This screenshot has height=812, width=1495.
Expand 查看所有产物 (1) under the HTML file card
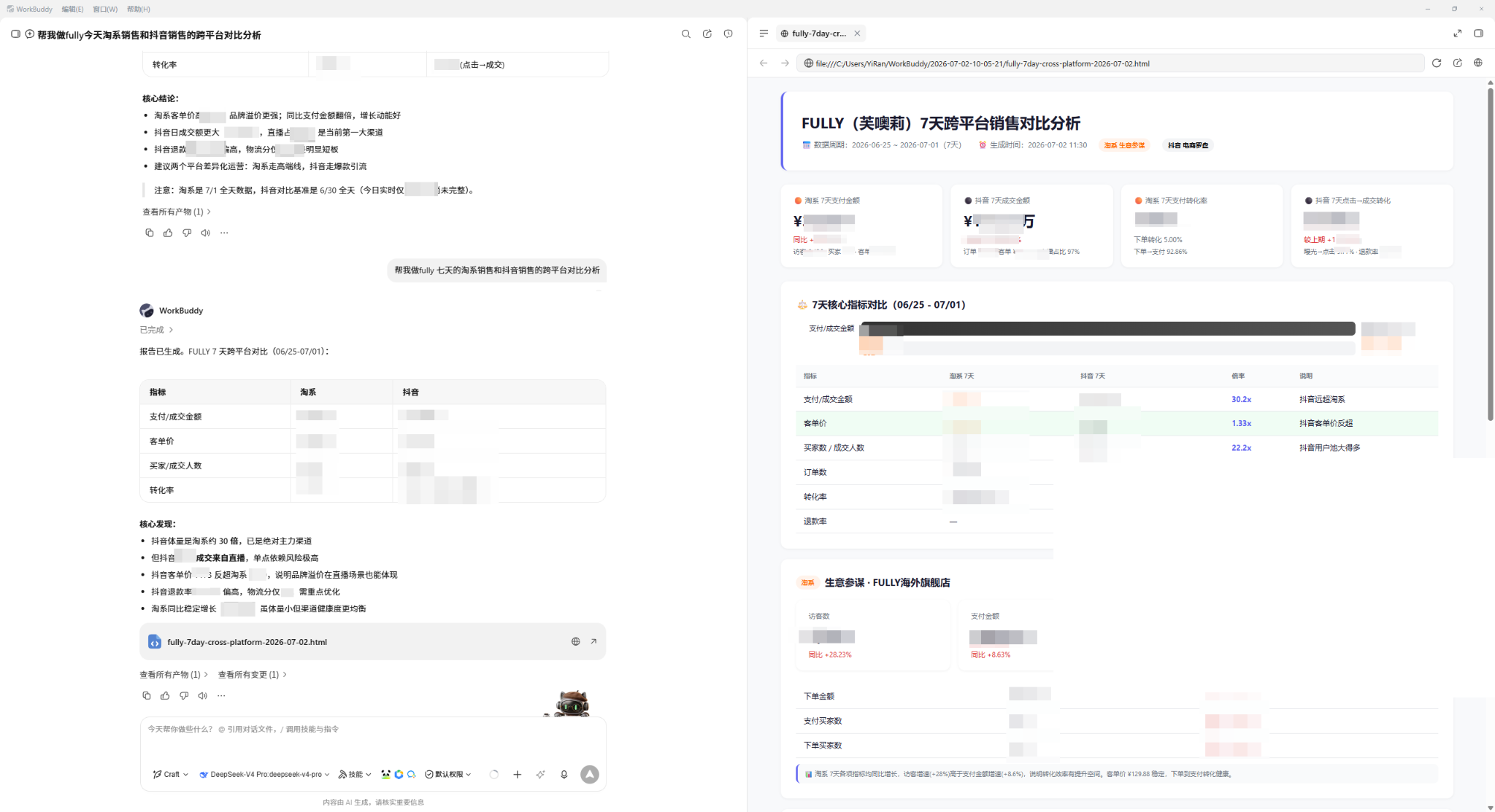(174, 675)
